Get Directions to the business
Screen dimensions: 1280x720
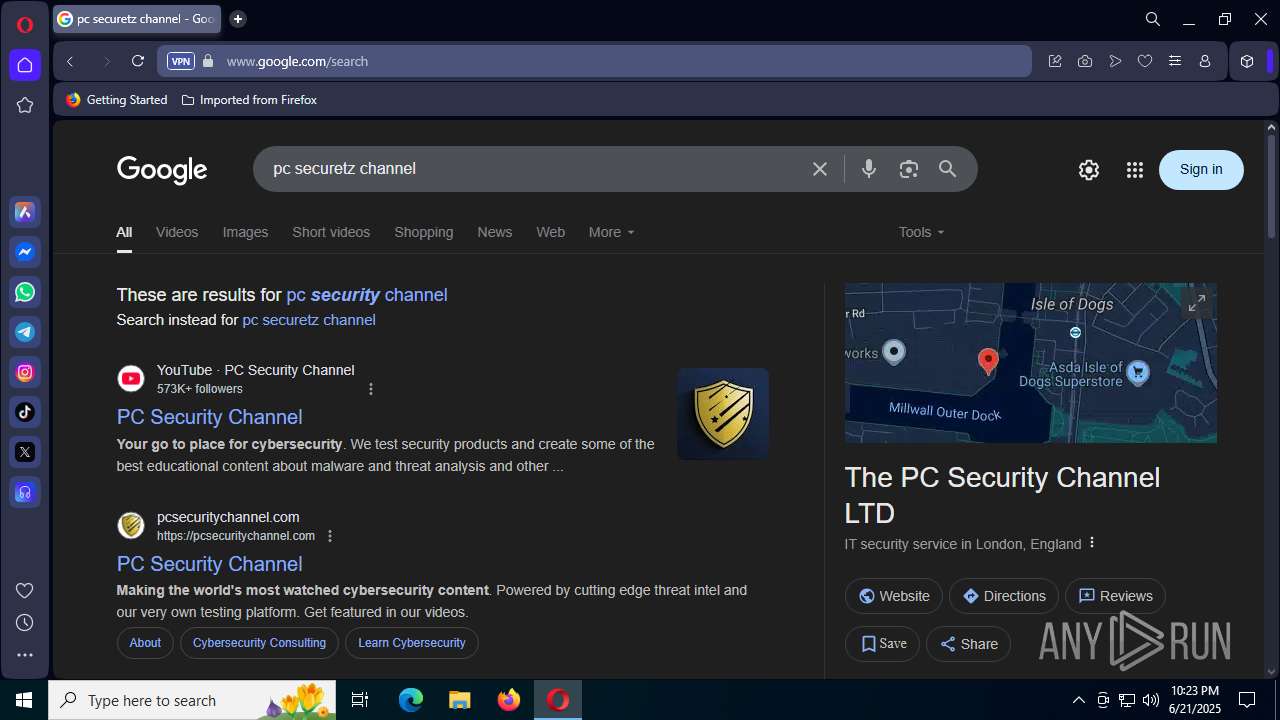[x=1004, y=596]
